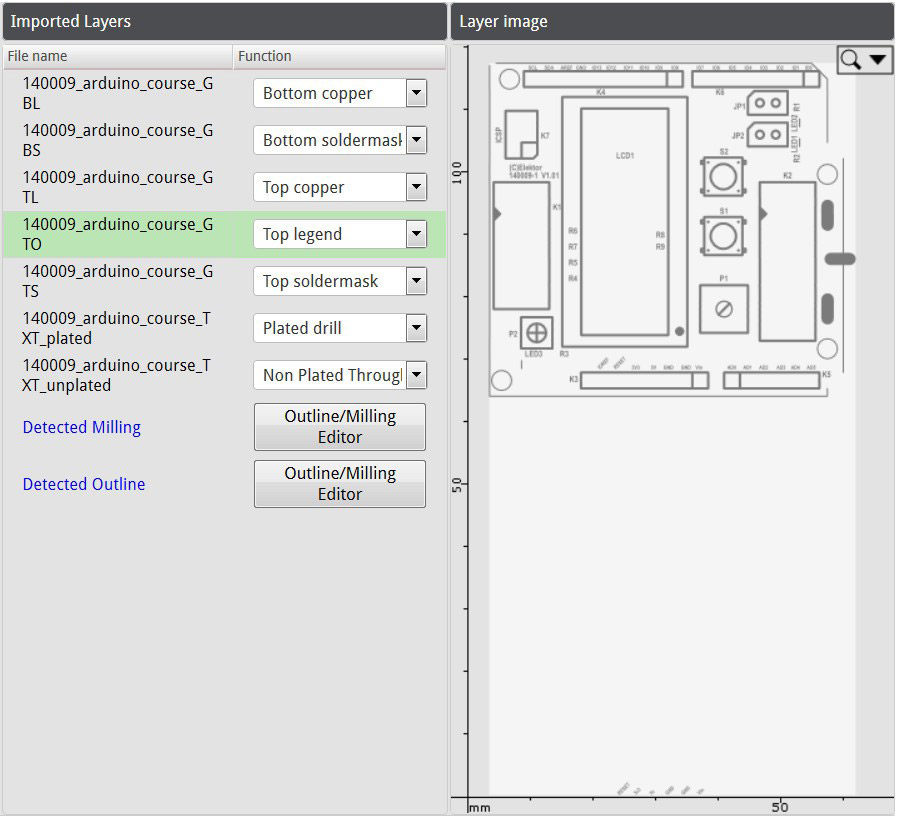Expand the Plated drill dropdown
The image size is (899, 816).
416,327
